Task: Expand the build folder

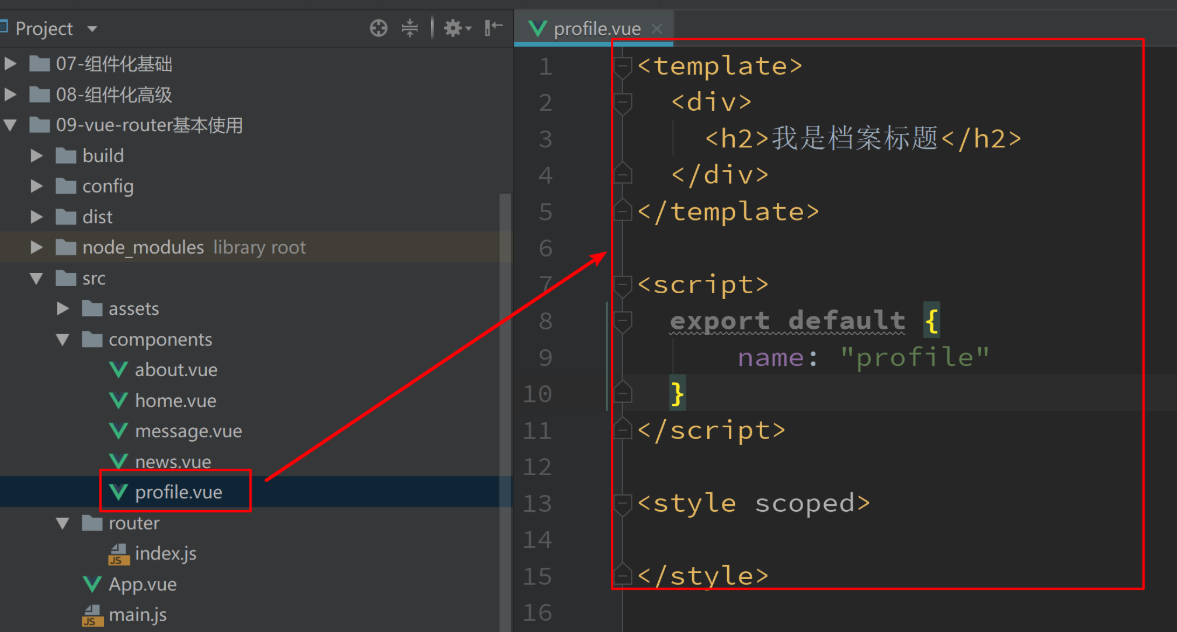Action: pyautogui.click(x=36, y=155)
